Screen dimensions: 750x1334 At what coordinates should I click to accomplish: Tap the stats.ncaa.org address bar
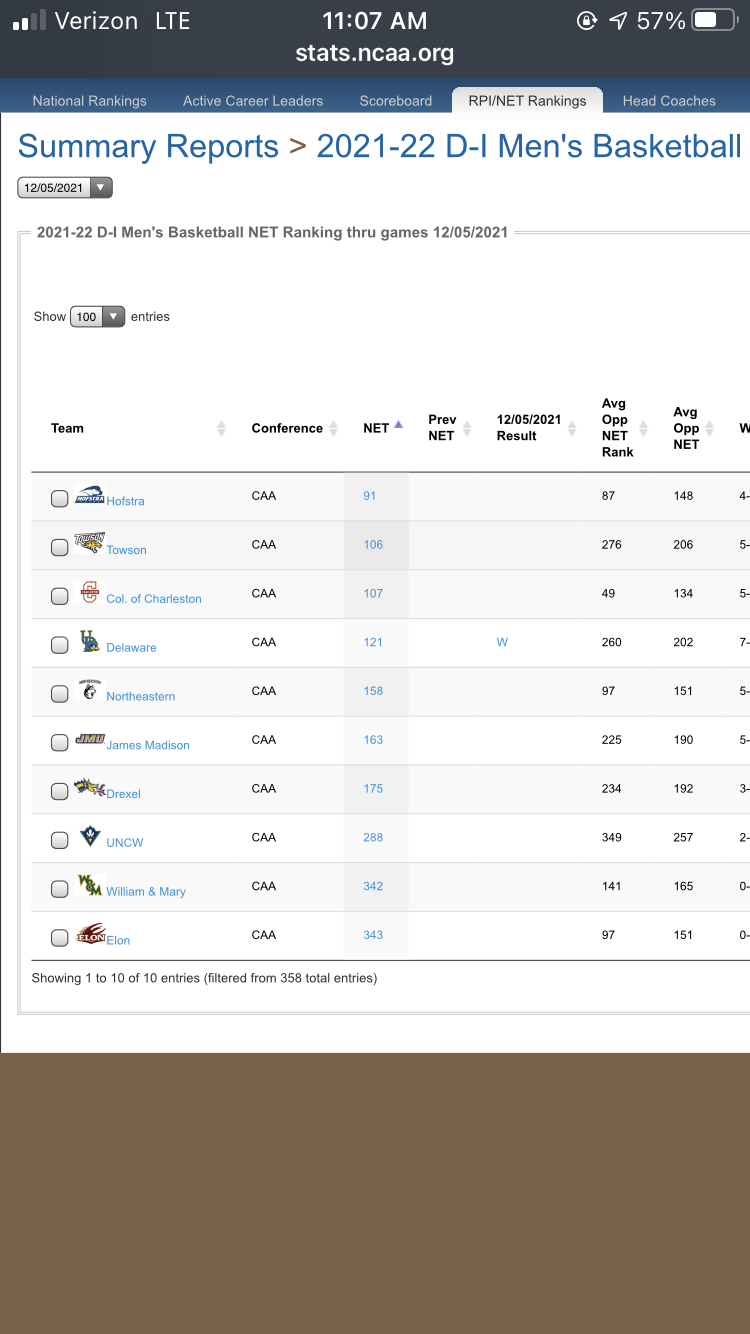375,53
